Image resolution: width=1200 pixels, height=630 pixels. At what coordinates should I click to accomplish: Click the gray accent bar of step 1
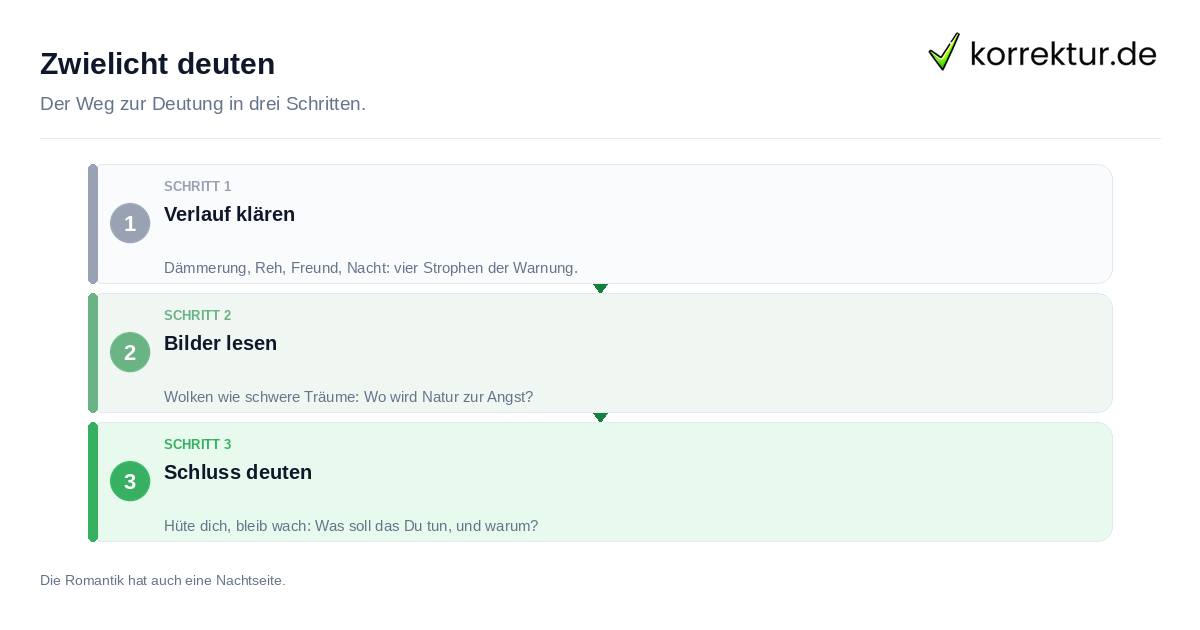pyautogui.click(x=93, y=224)
